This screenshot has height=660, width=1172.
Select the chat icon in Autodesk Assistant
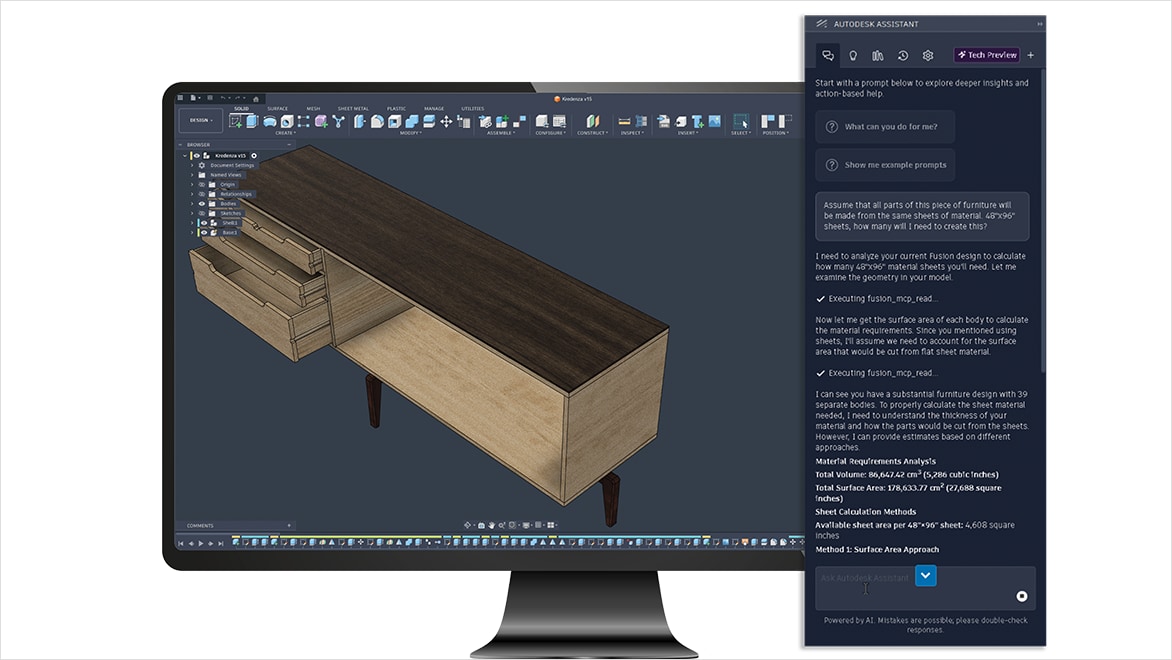[828, 55]
